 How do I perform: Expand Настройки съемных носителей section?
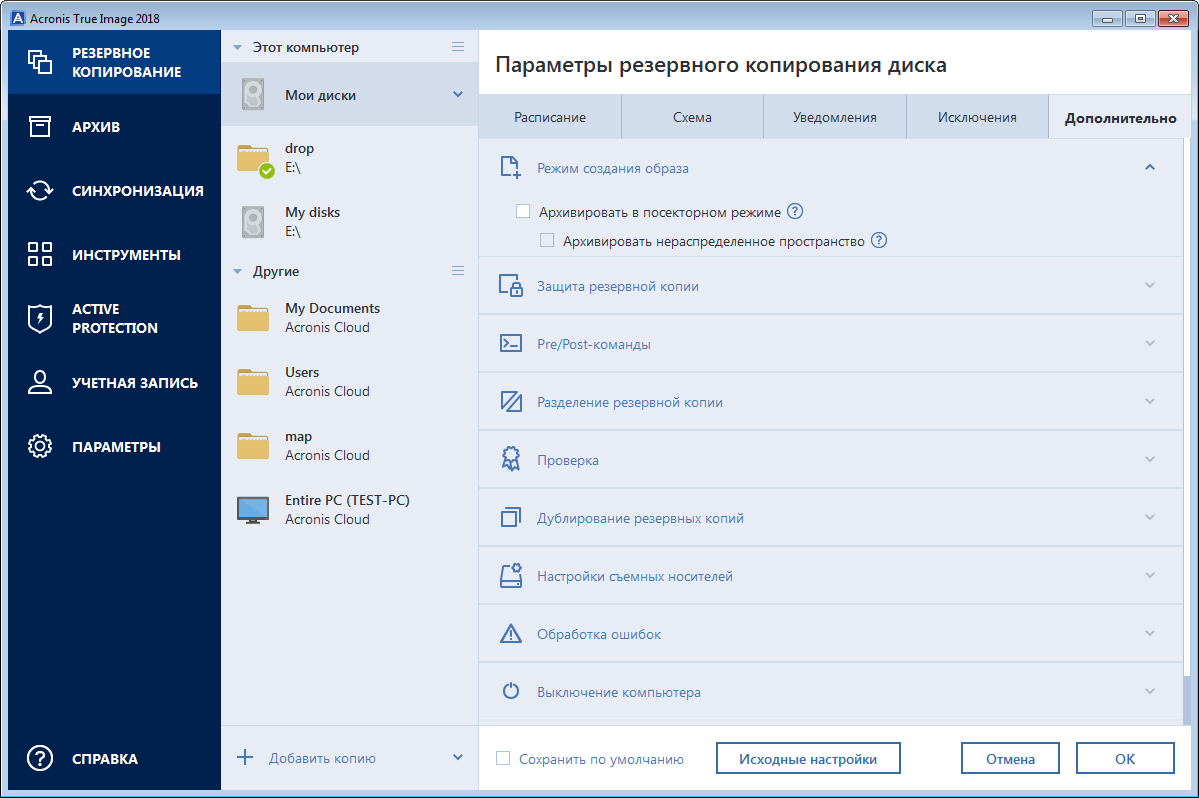[1149, 576]
